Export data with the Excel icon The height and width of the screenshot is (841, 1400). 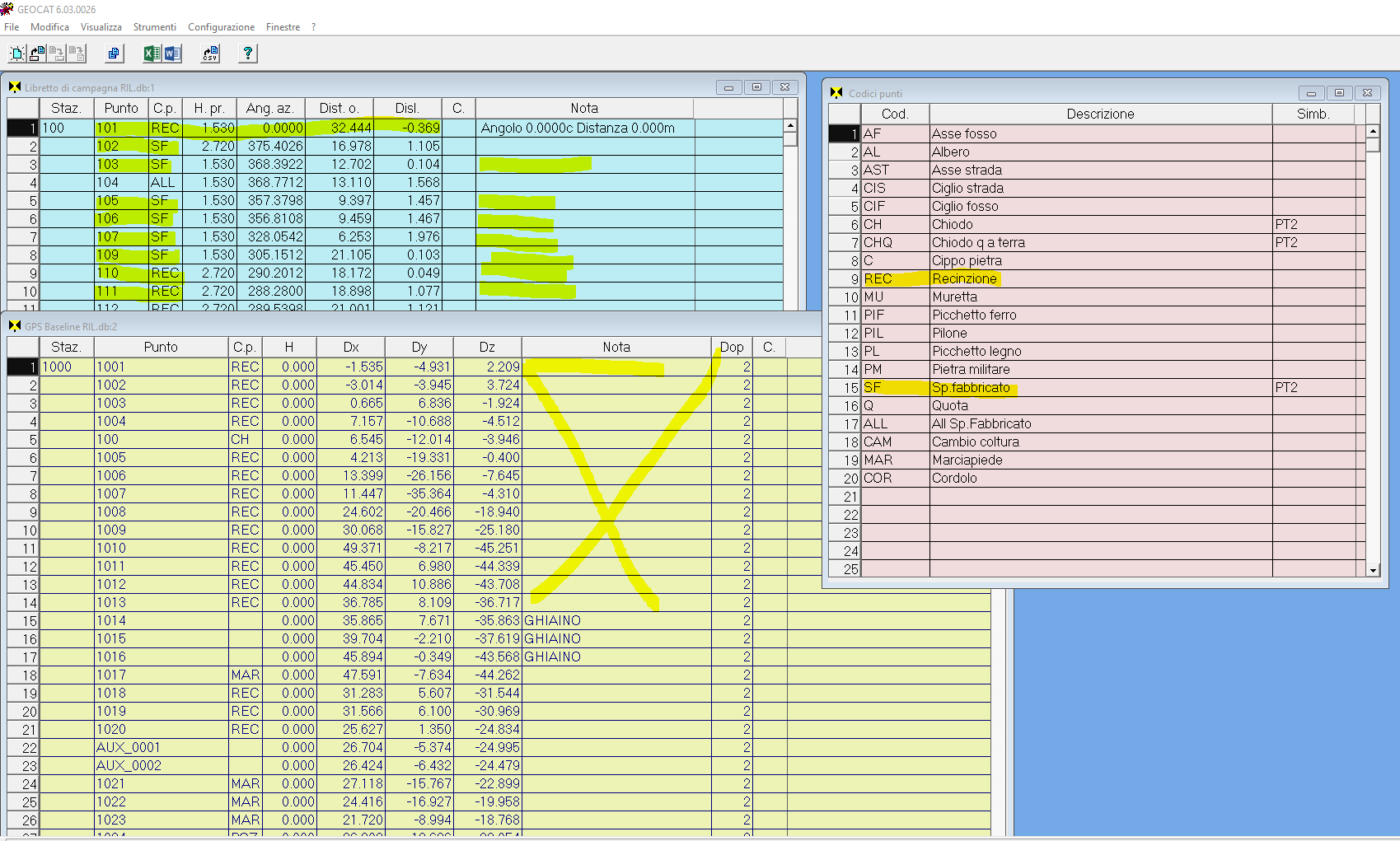[x=152, y=54]
